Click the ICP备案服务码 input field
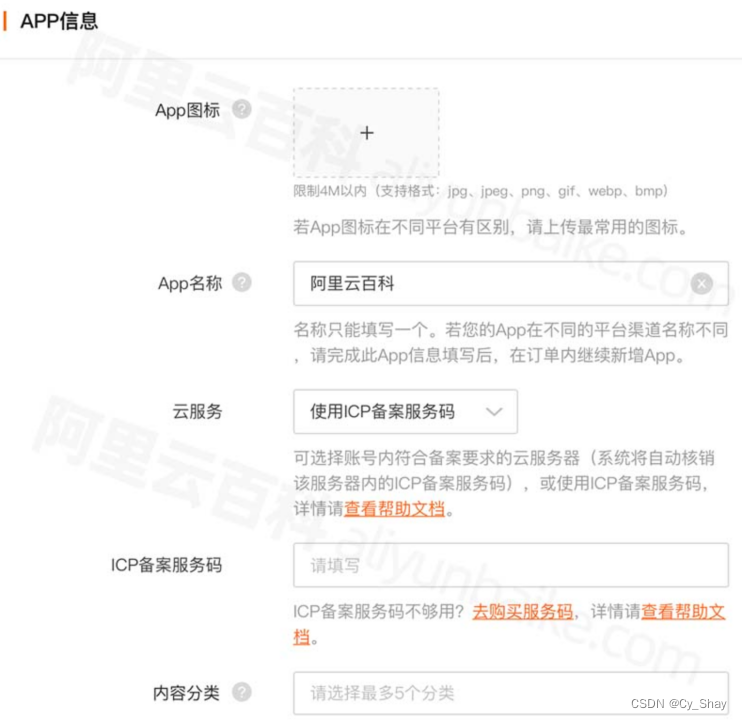Image resolution: width=742 pixels, height=720 pixels. click(511, 565)
